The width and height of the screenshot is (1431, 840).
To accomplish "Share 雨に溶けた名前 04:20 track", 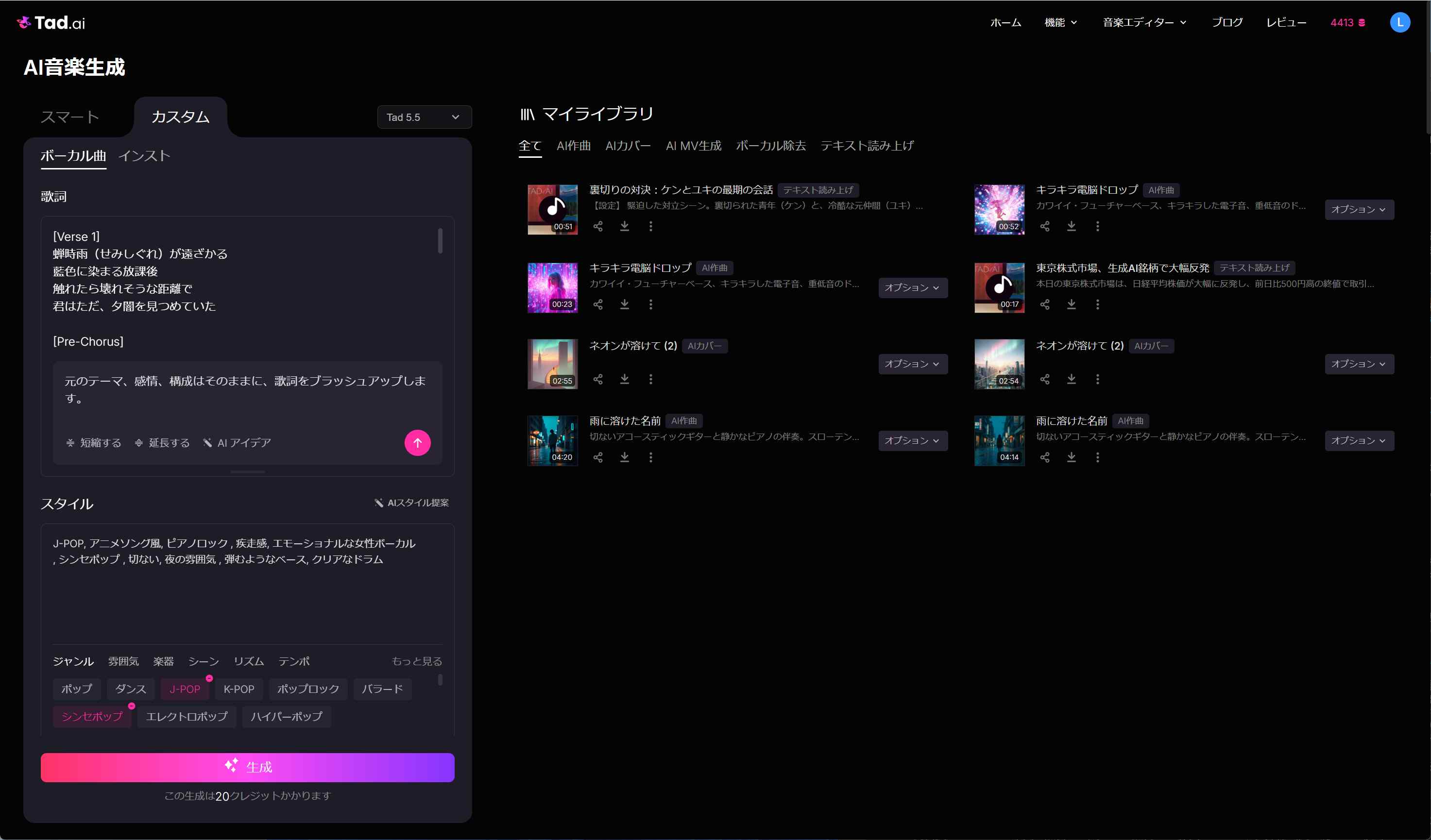I will pos(598,457).
